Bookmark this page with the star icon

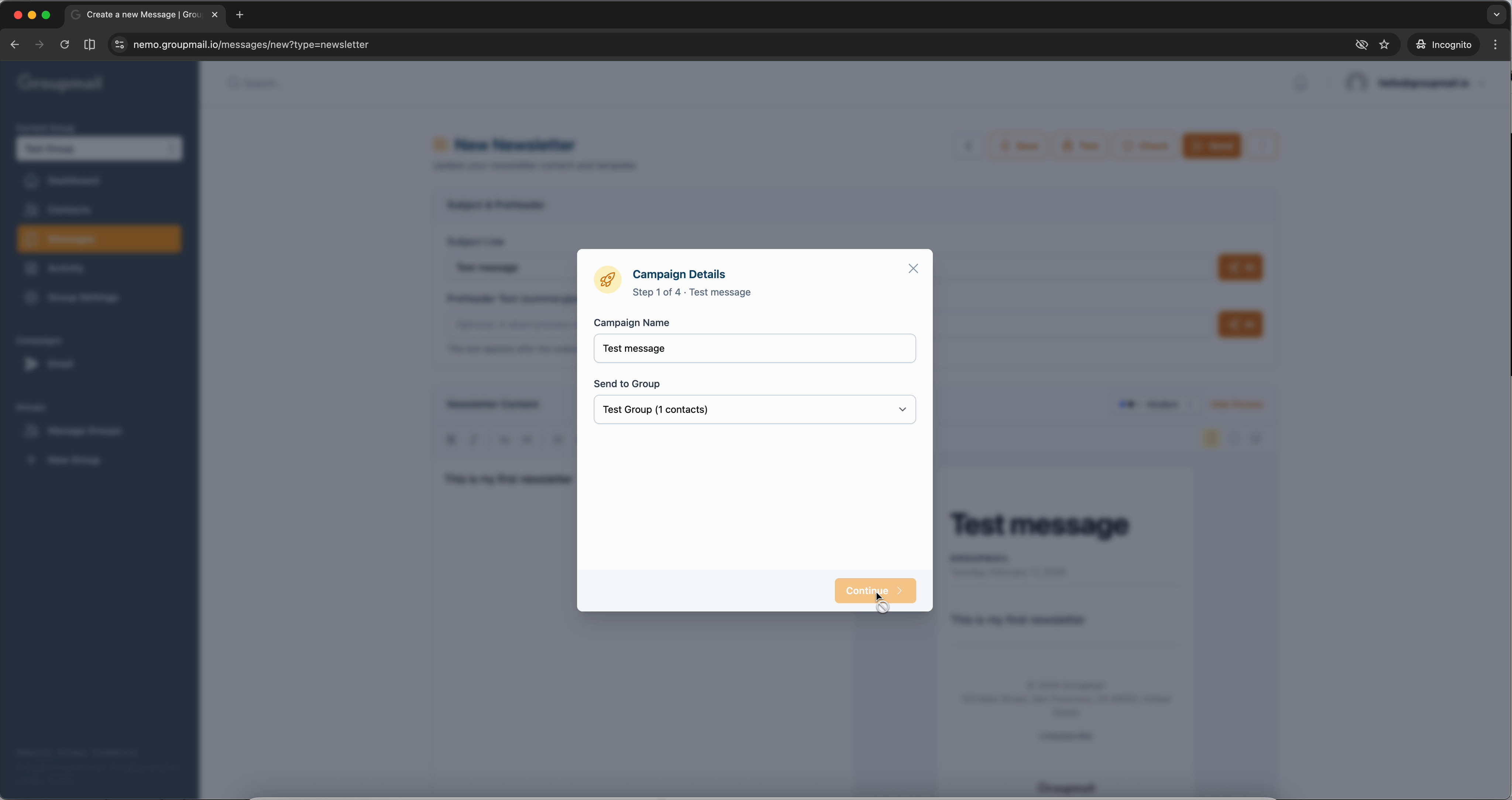pyautogui.click(x=1384, y=45)
